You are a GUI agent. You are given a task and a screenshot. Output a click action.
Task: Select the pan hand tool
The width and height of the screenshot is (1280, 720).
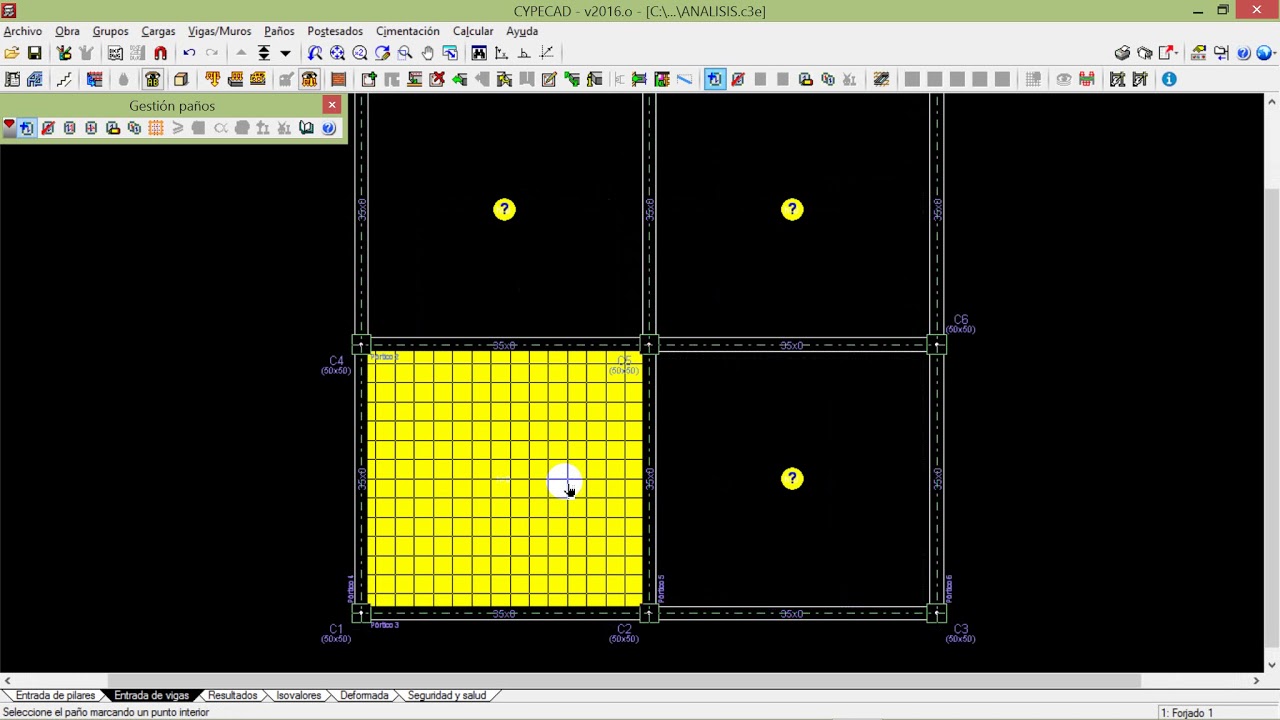(x=428, y=53)
